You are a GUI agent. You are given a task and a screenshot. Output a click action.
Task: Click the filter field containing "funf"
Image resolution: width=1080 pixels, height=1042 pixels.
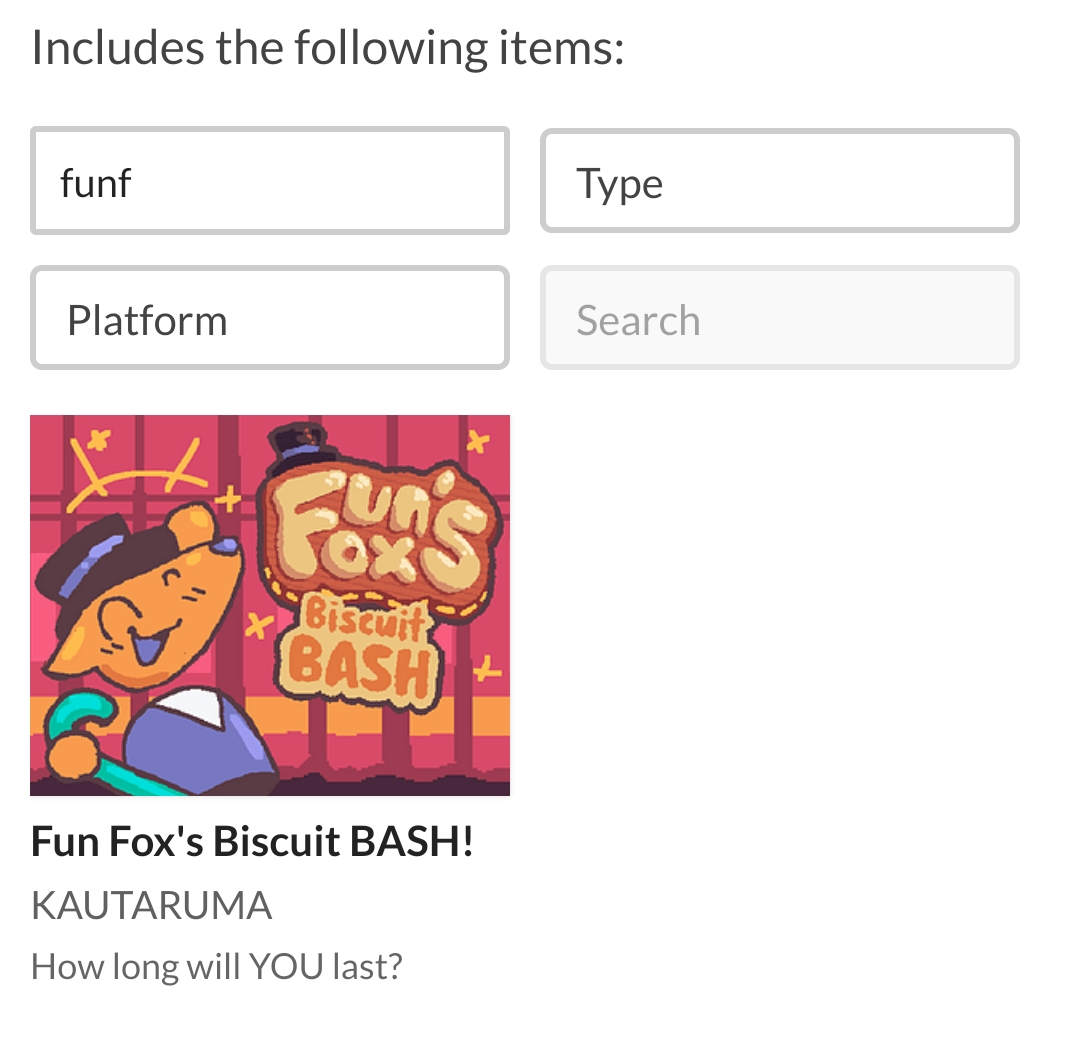point(270,181)
